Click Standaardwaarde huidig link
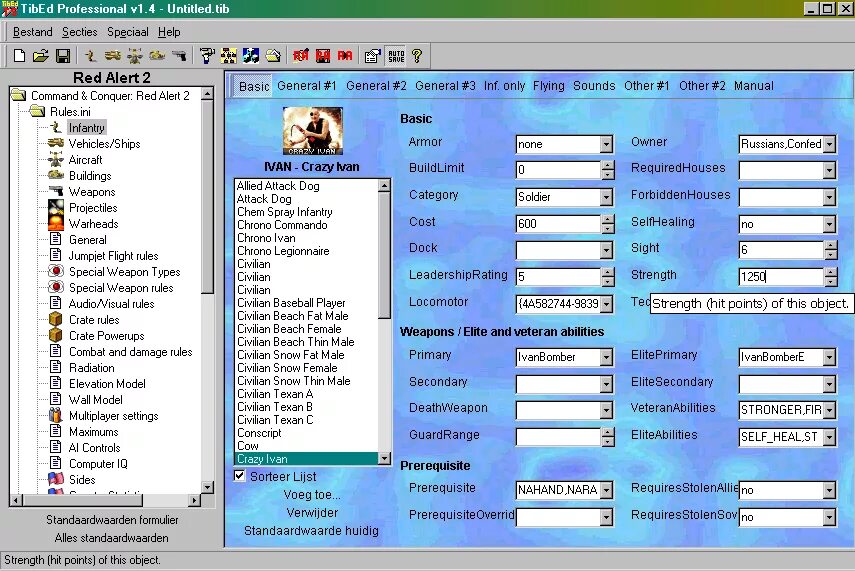The width and height of the screenshot is (855, 571). pos(311,531)
